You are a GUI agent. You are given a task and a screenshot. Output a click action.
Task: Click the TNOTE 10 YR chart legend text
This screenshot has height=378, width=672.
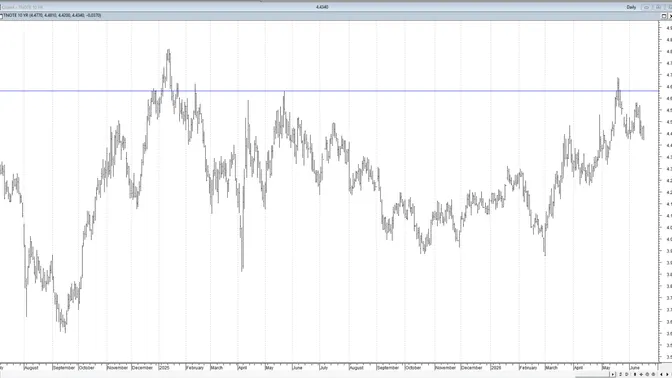point(52,15)
